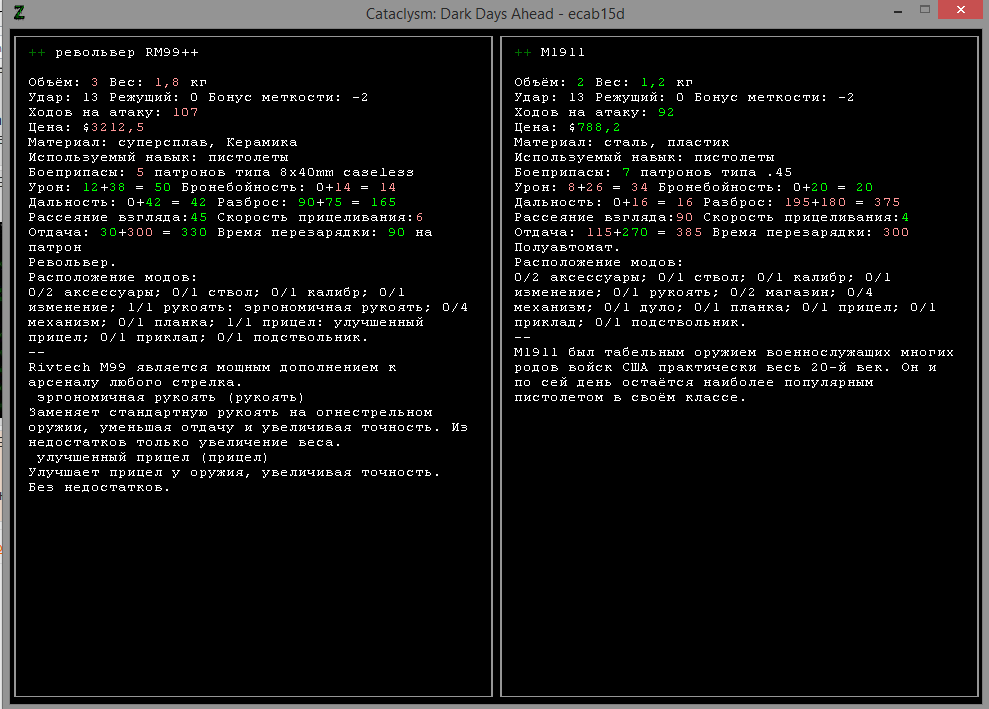Screen dimensions: 989x709
Task: Click RM99 dispersion total 165
Action: pos(383,202)
